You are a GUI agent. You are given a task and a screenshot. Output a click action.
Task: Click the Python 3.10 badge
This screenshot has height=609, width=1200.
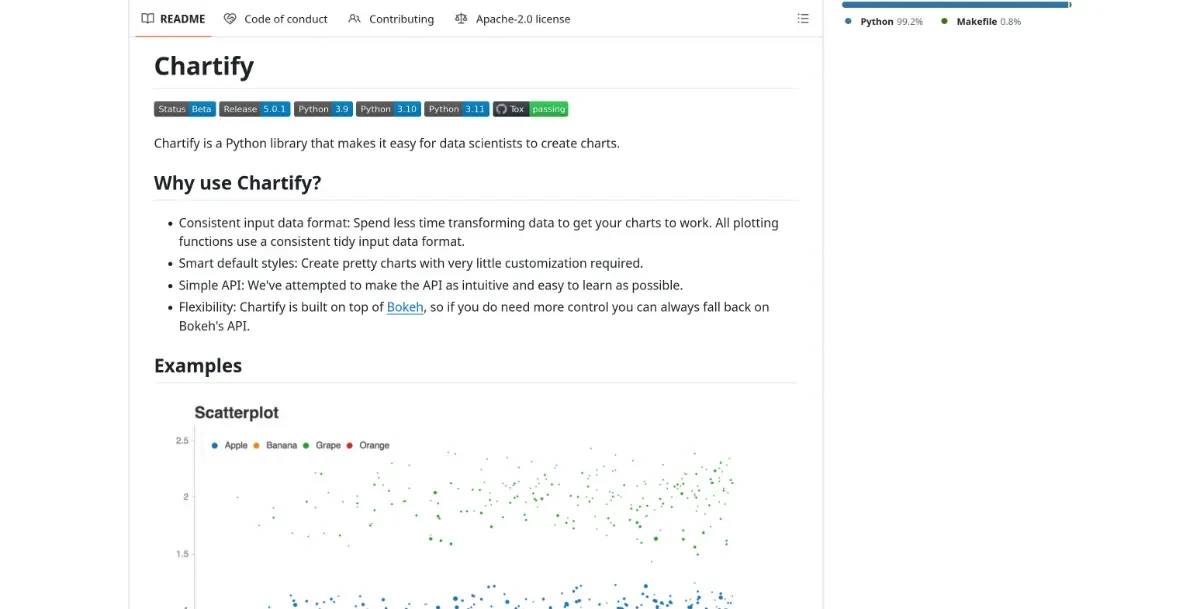click(x=388, y=109)
